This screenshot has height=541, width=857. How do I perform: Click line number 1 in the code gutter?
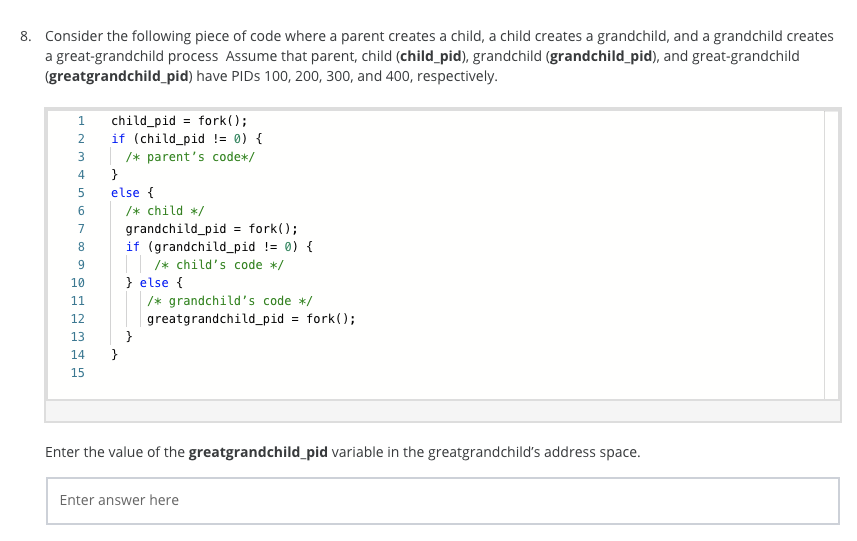[x=80, y=120]
